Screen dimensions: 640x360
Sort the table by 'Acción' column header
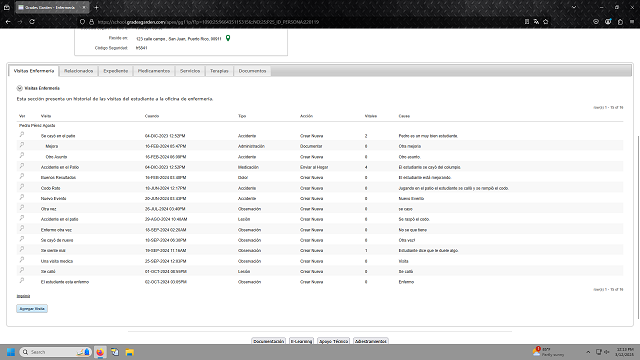306,116
